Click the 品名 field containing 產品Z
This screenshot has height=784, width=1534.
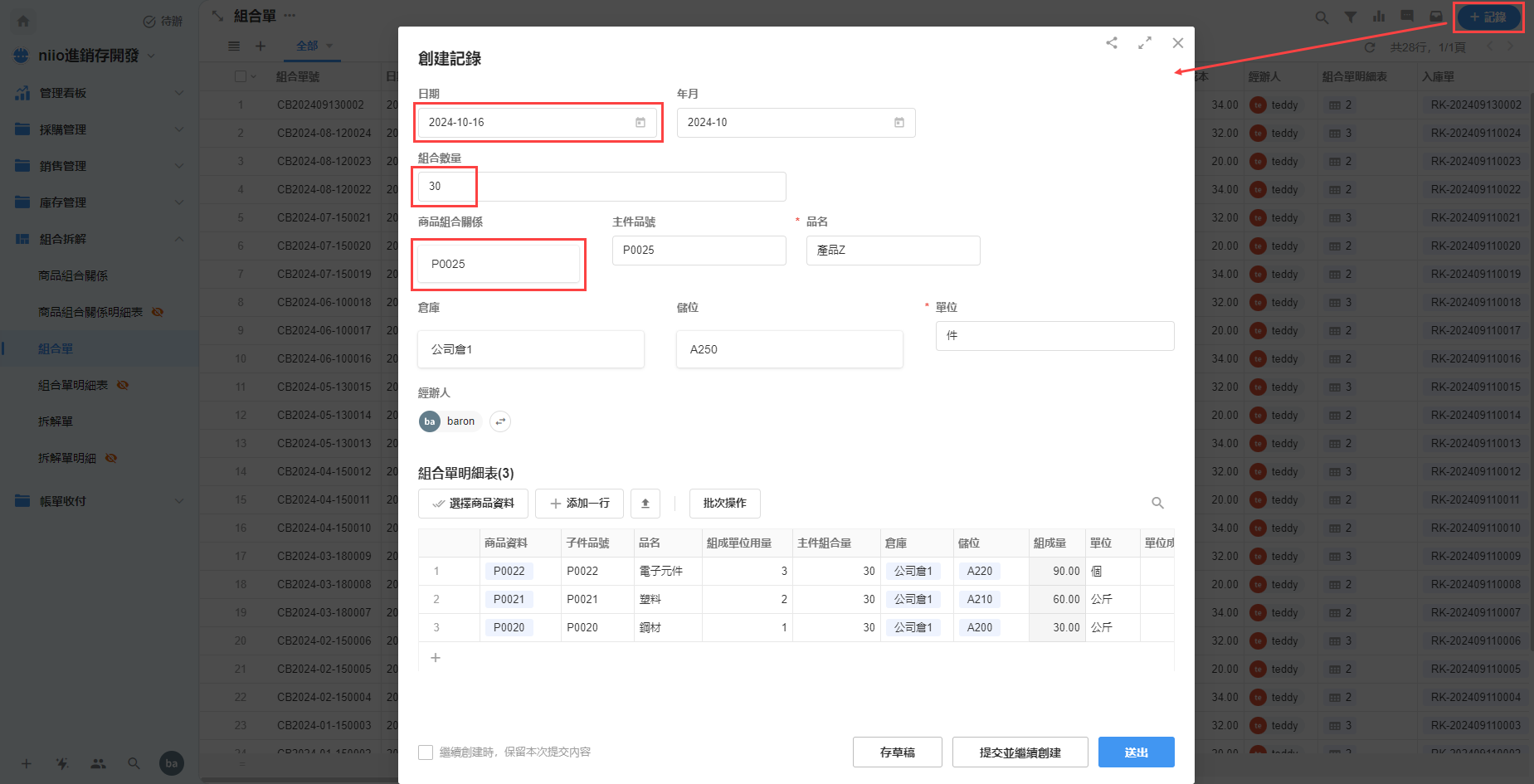tap(893, 251)
